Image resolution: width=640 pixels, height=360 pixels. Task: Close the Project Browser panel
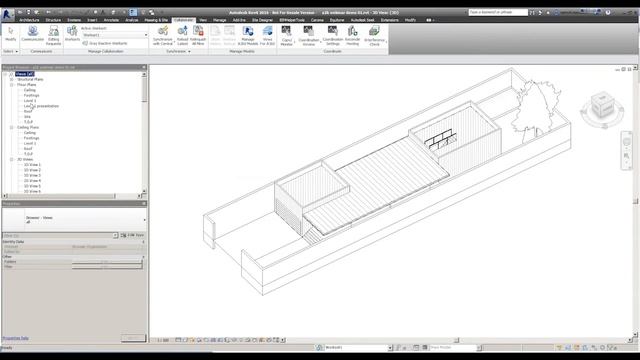144,67
